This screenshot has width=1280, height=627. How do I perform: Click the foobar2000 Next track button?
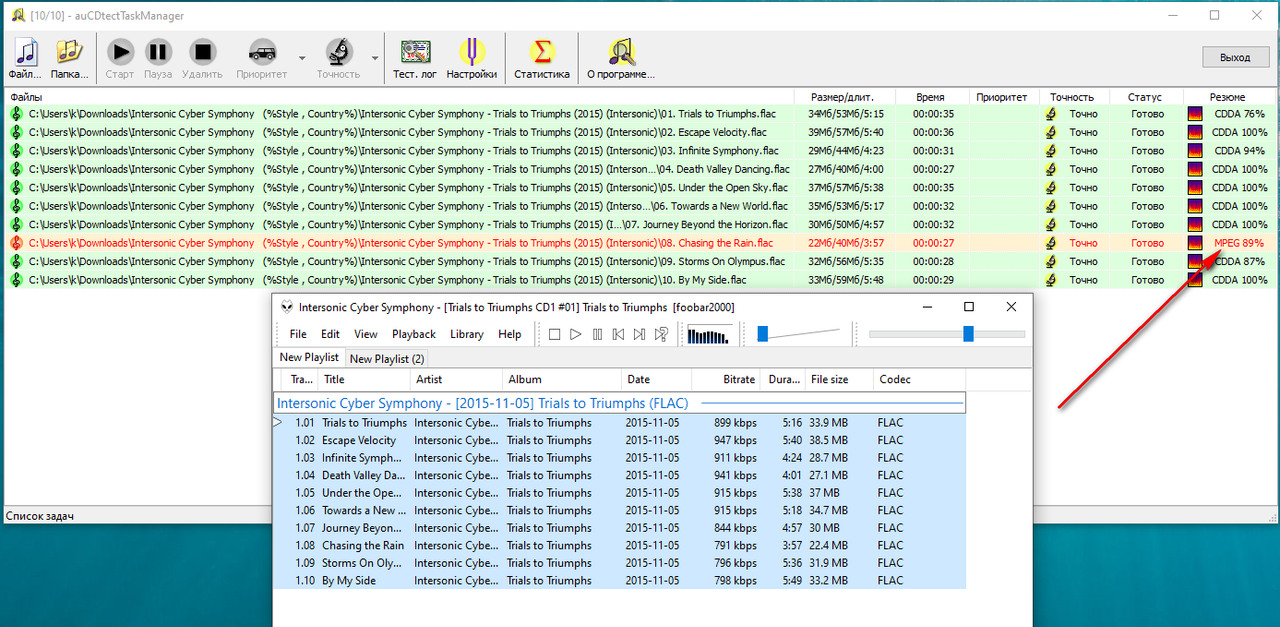(639, 334)
